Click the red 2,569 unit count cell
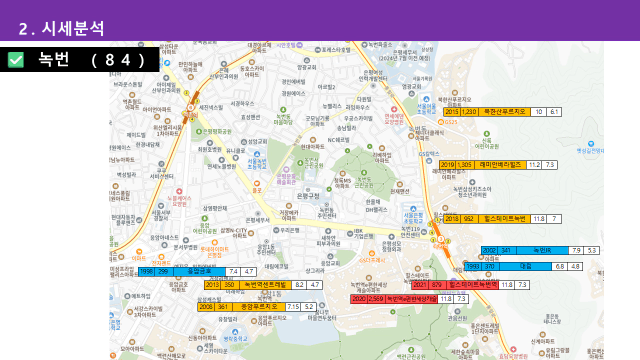 tap(376, 299)
